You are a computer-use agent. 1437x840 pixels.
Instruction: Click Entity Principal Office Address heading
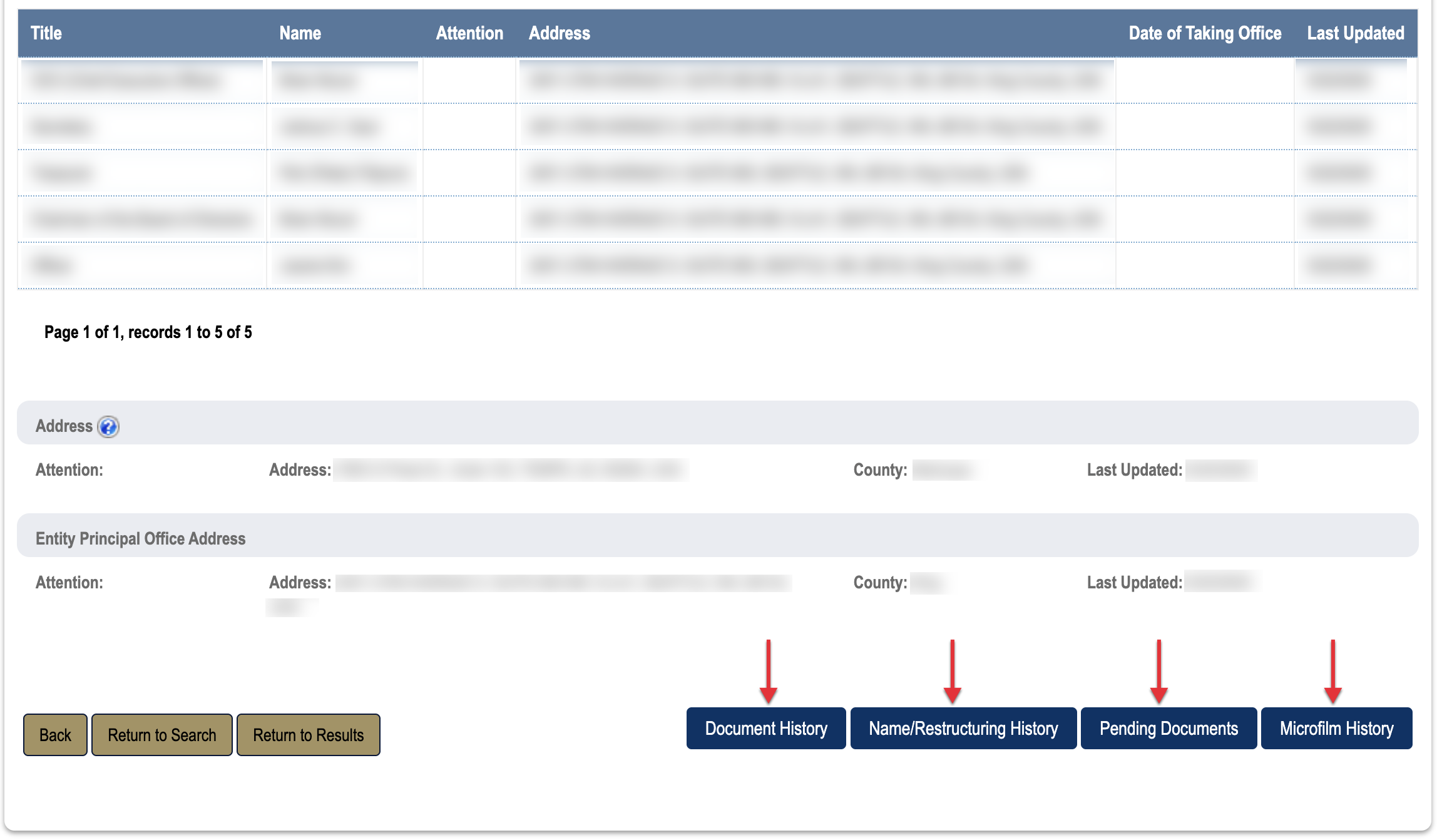pos(141,538)
